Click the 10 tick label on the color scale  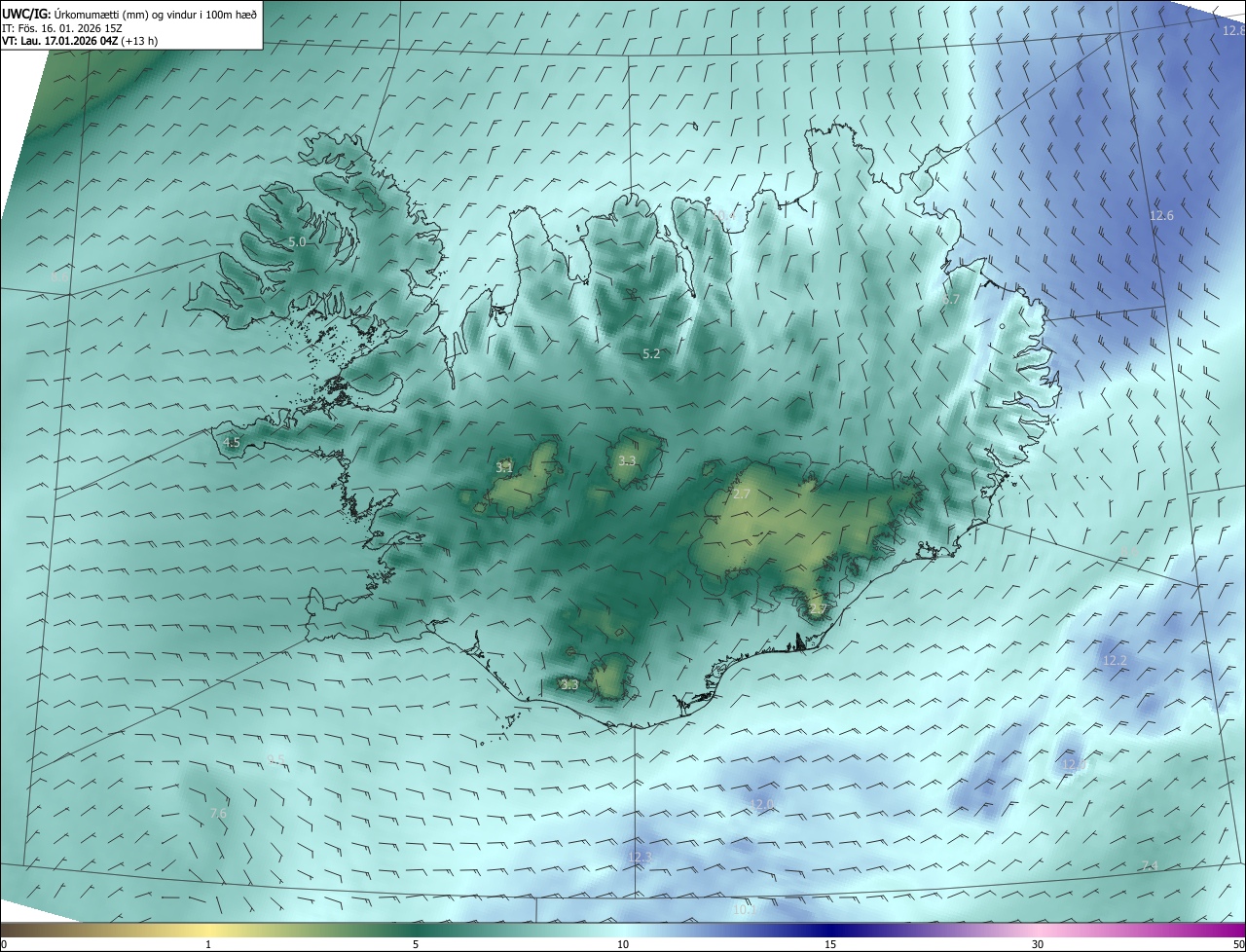[623, 944]
